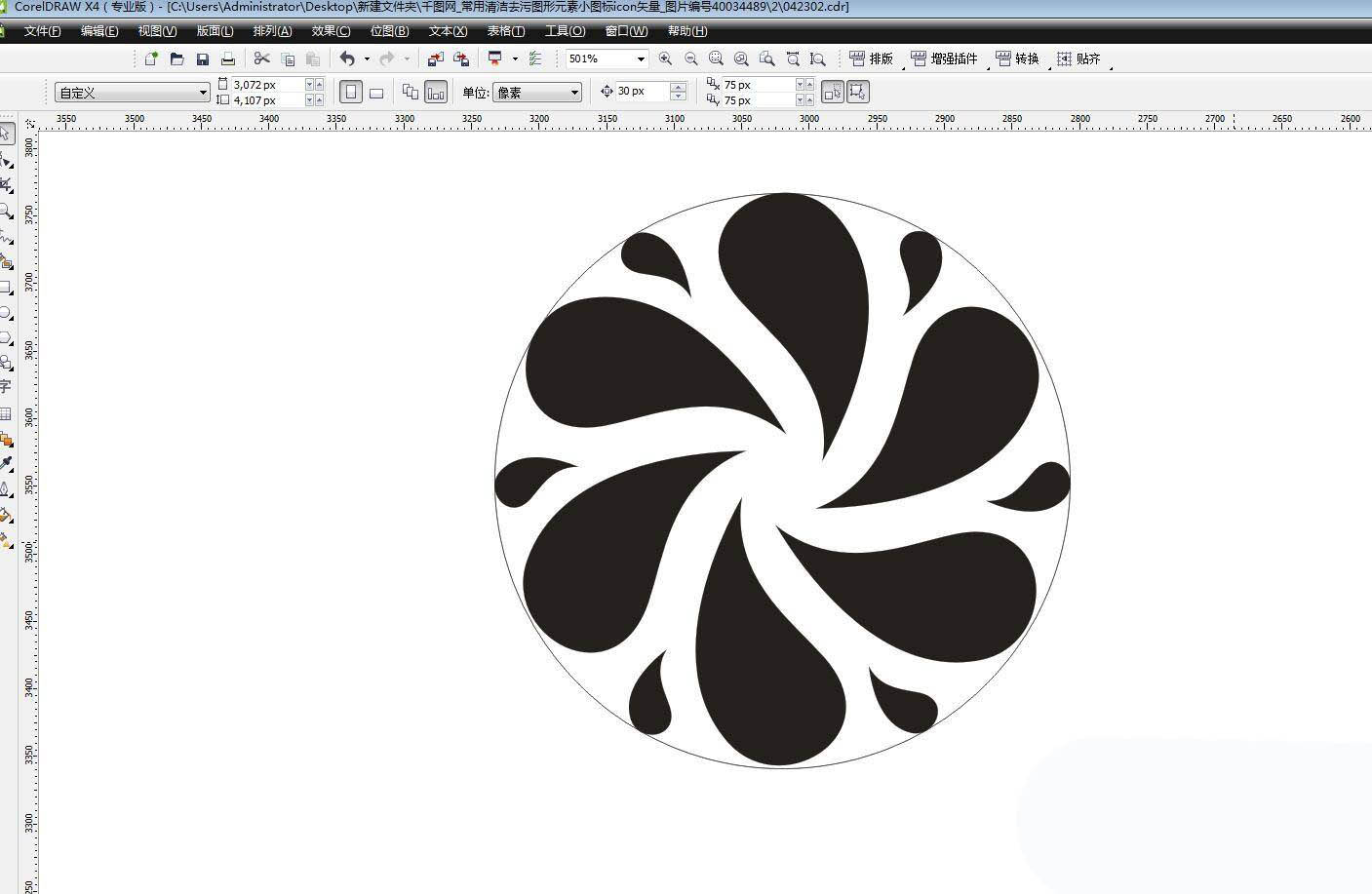Select the Table tool in toolbox
The image size is (1372, 894).
[6, 413]
